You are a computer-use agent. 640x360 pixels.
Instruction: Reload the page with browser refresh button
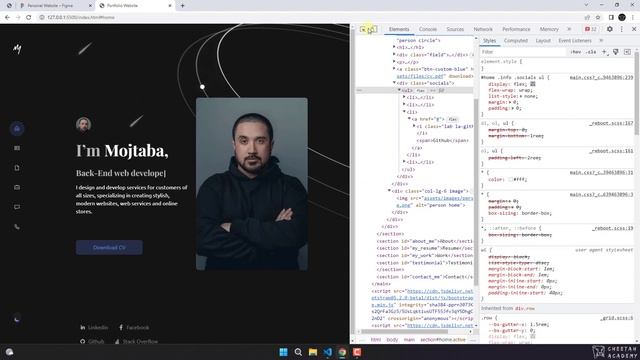coord(29,17)
